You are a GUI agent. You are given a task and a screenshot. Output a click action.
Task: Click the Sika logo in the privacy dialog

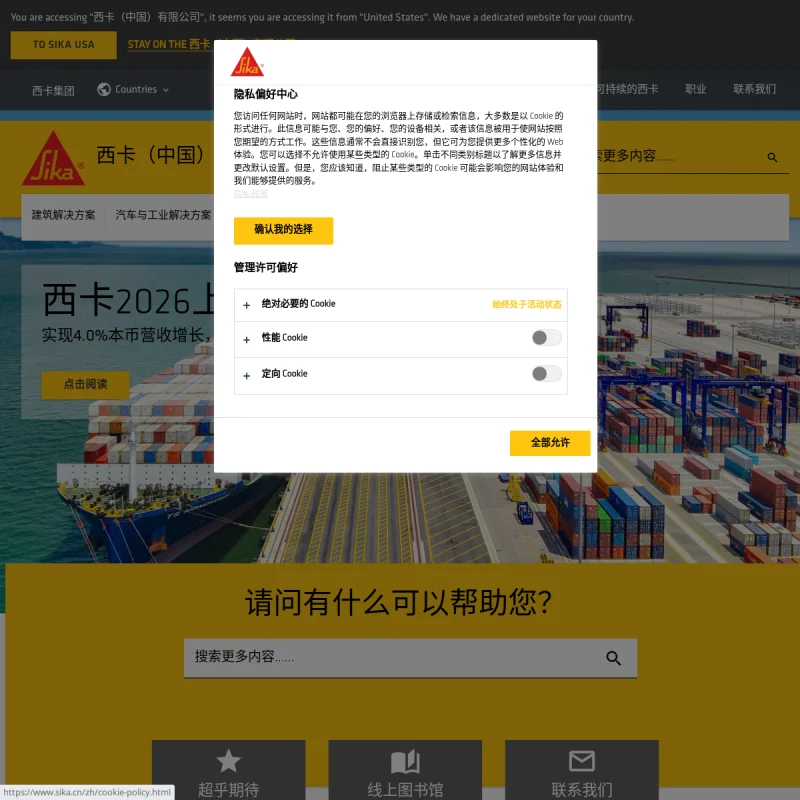(x=247, y=62)
